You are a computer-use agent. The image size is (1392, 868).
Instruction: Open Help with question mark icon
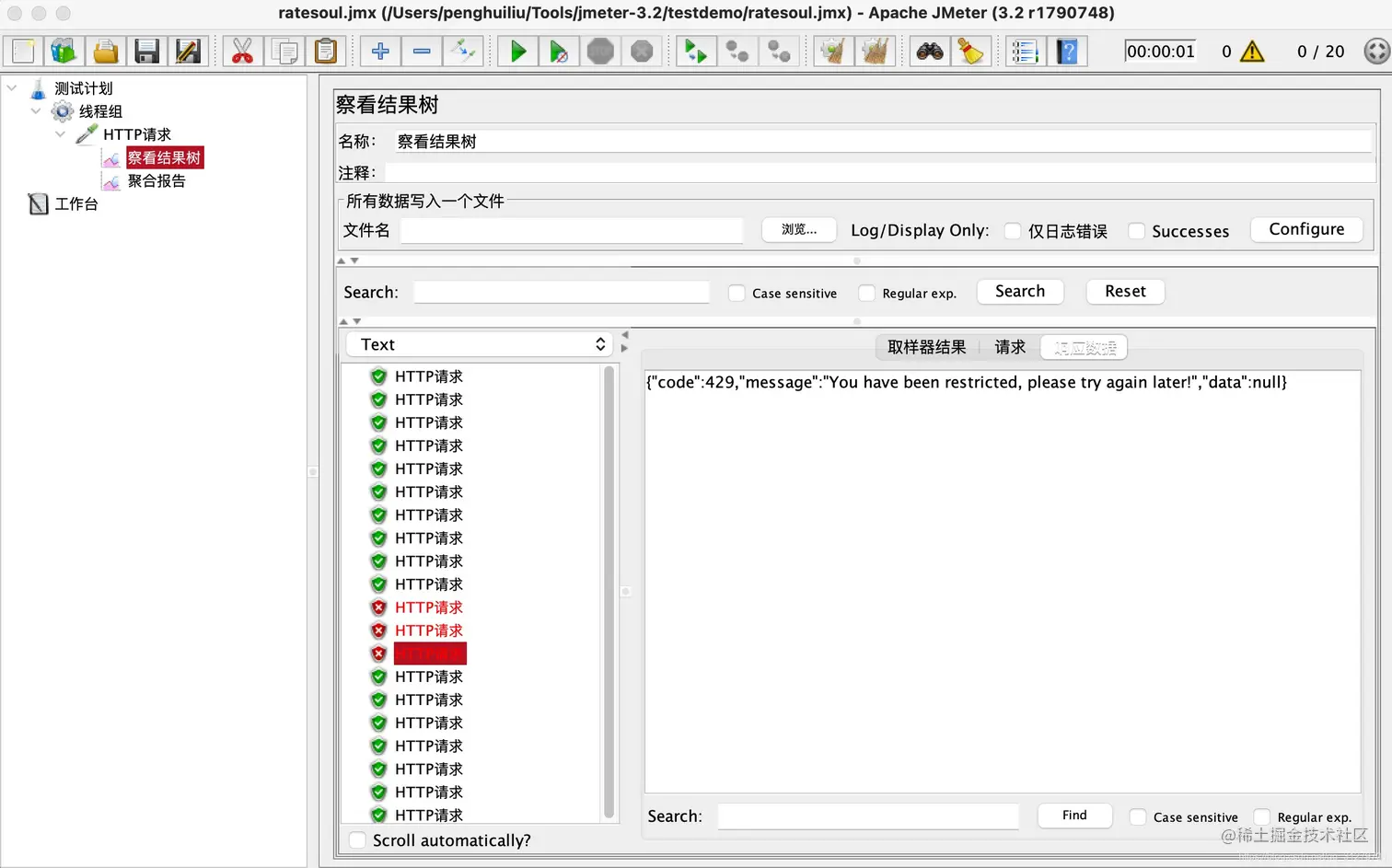(1067, 51)
